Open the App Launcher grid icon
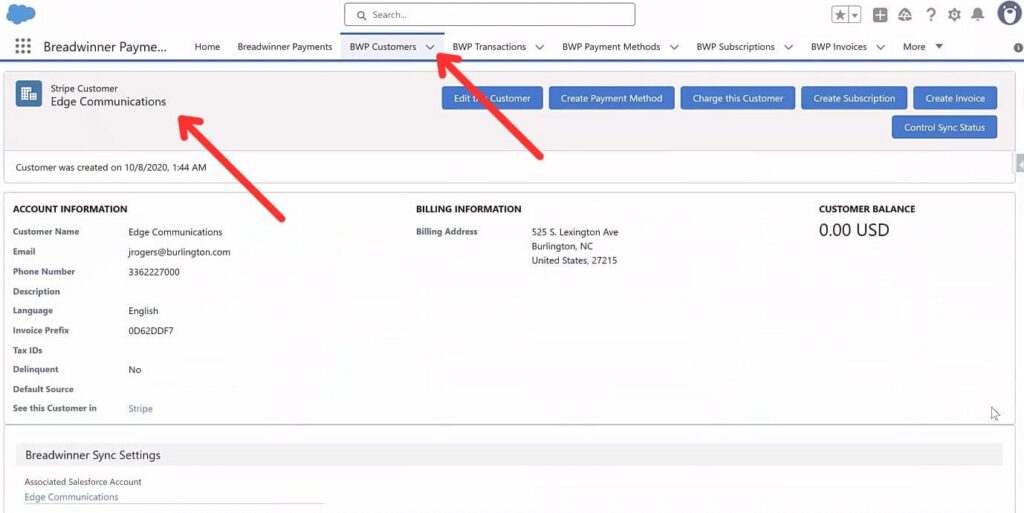Screen dimensions: 1024x513 pyautogui.click(x=23, y=46)
